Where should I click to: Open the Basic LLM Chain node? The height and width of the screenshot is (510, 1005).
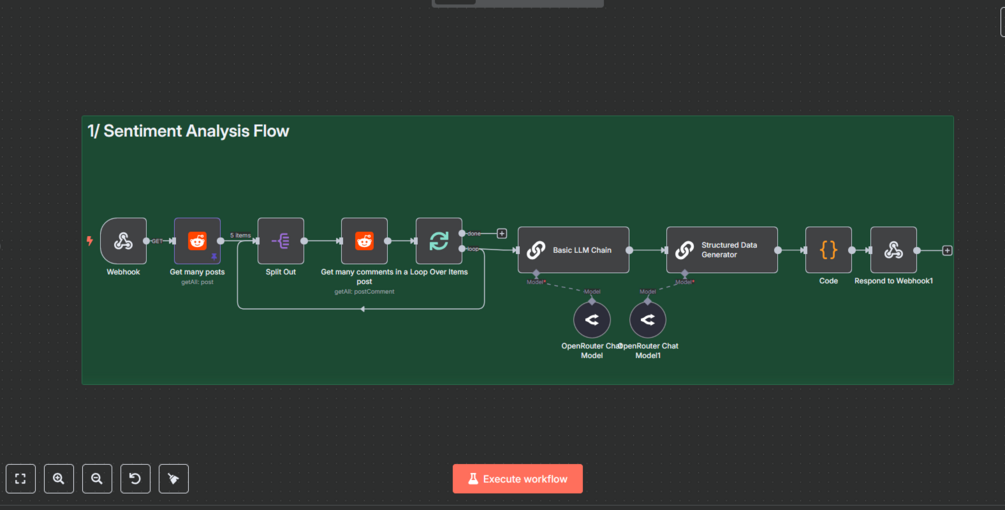tap(574, 250)
